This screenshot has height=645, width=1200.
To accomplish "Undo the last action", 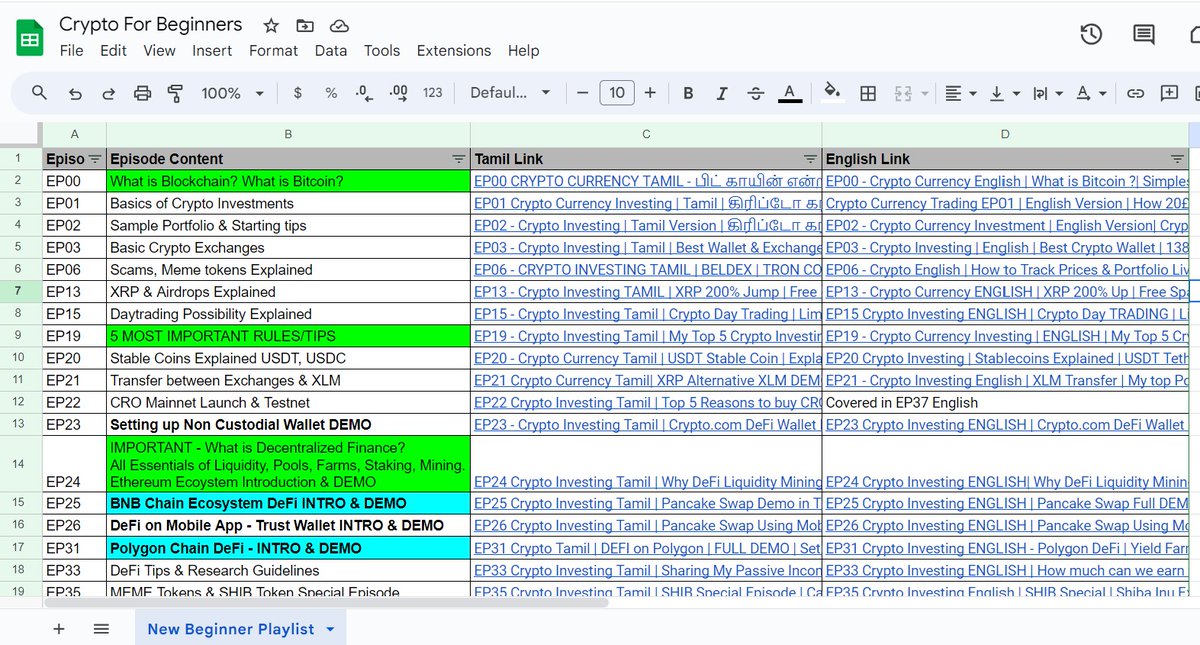I will (x=75, y=93).
